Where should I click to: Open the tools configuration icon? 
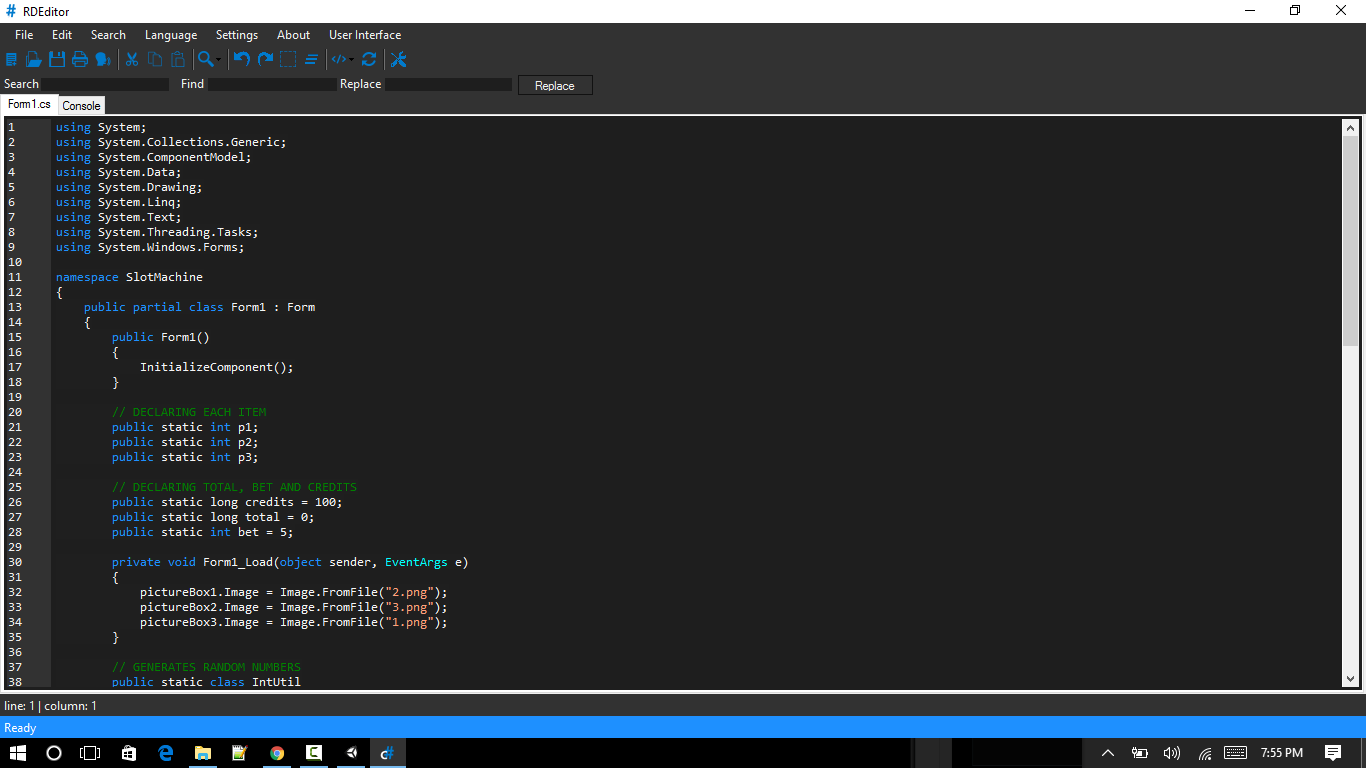pyautogui.click(x=397, y=60)
